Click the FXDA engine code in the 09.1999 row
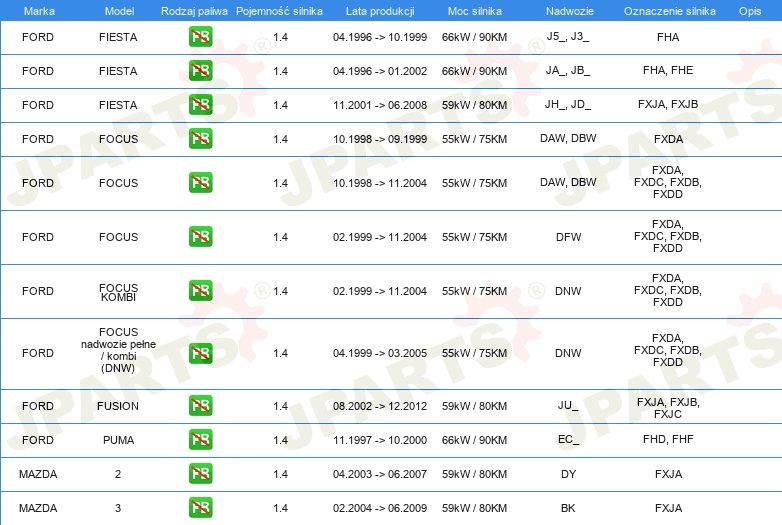Viewport: 782px width, 525px height. pos(668,139)
